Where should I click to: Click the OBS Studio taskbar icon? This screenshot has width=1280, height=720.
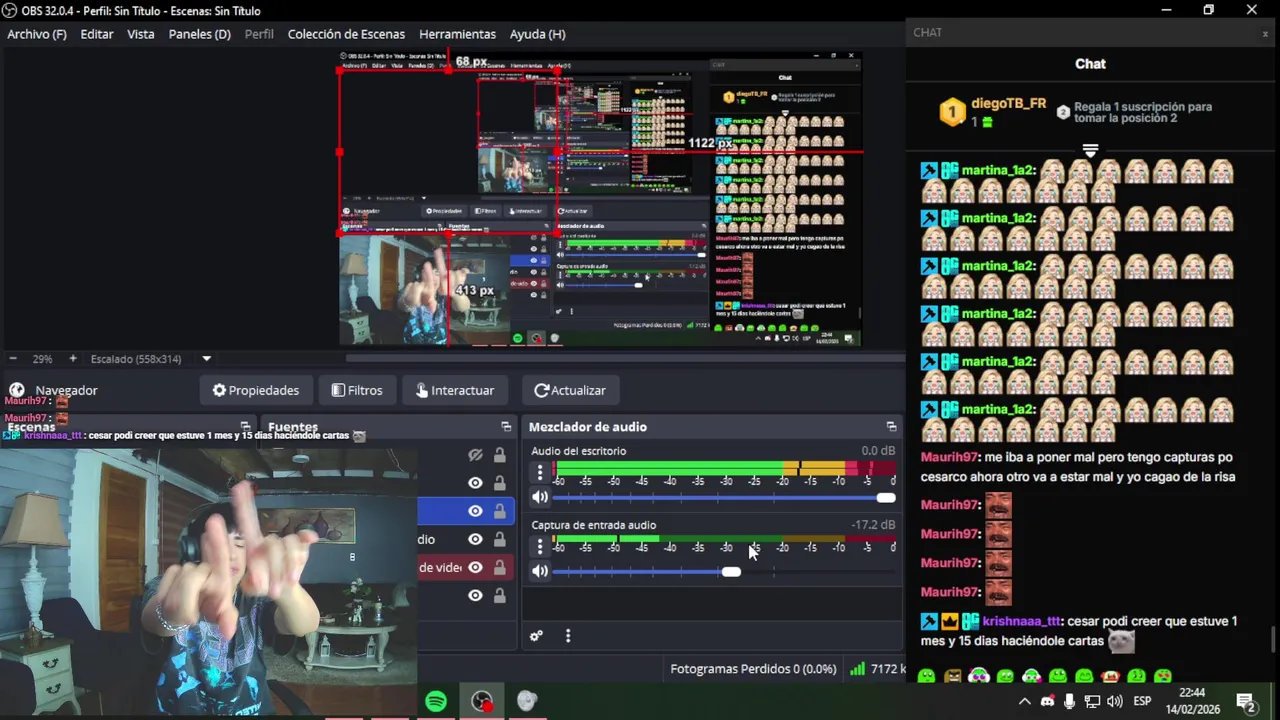tap(482, 702)
